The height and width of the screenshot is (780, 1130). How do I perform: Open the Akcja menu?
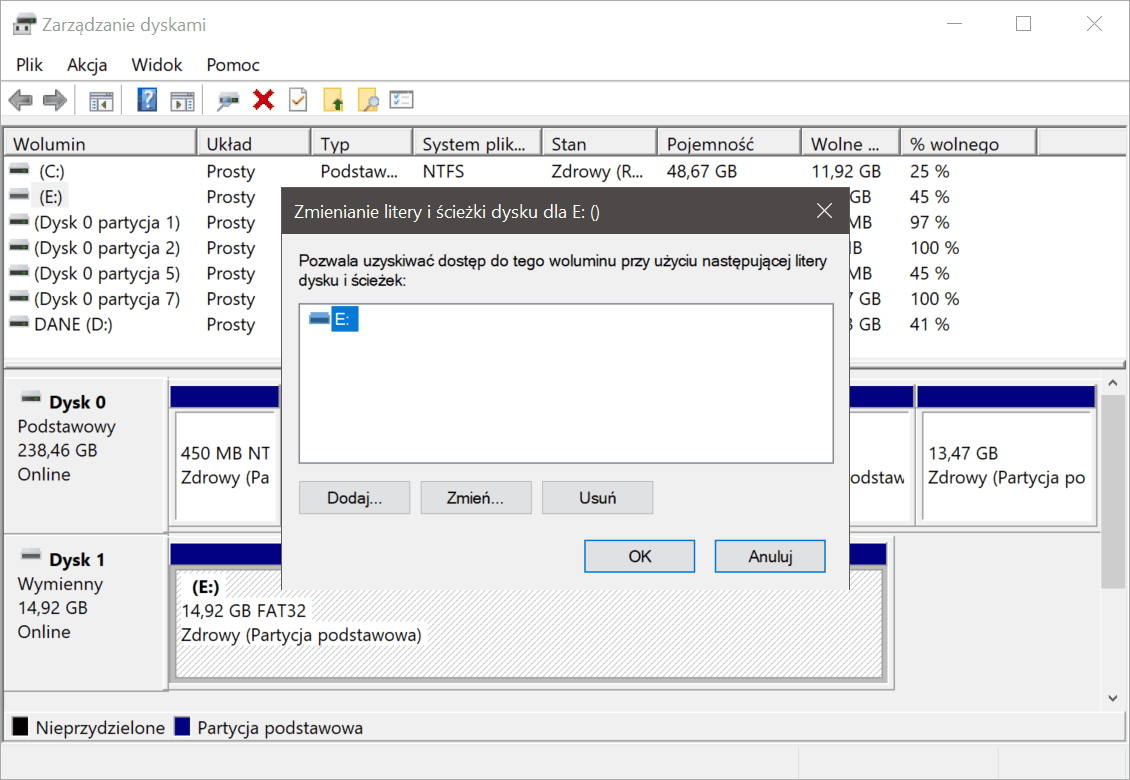click(87, 65)
